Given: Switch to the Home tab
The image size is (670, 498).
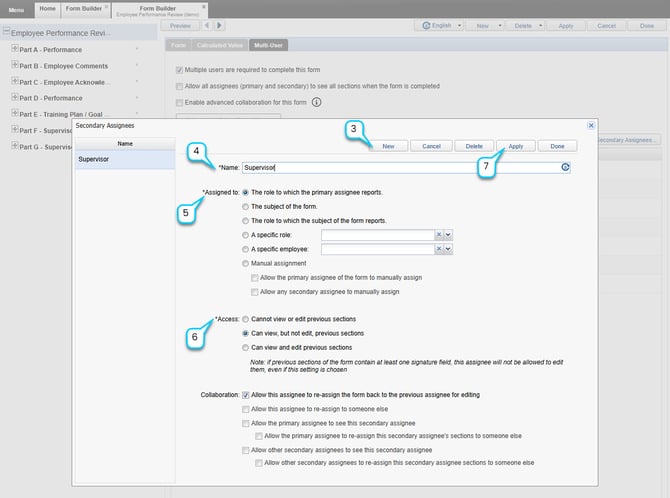Looking at the screenshot, I should coord(47,9).
